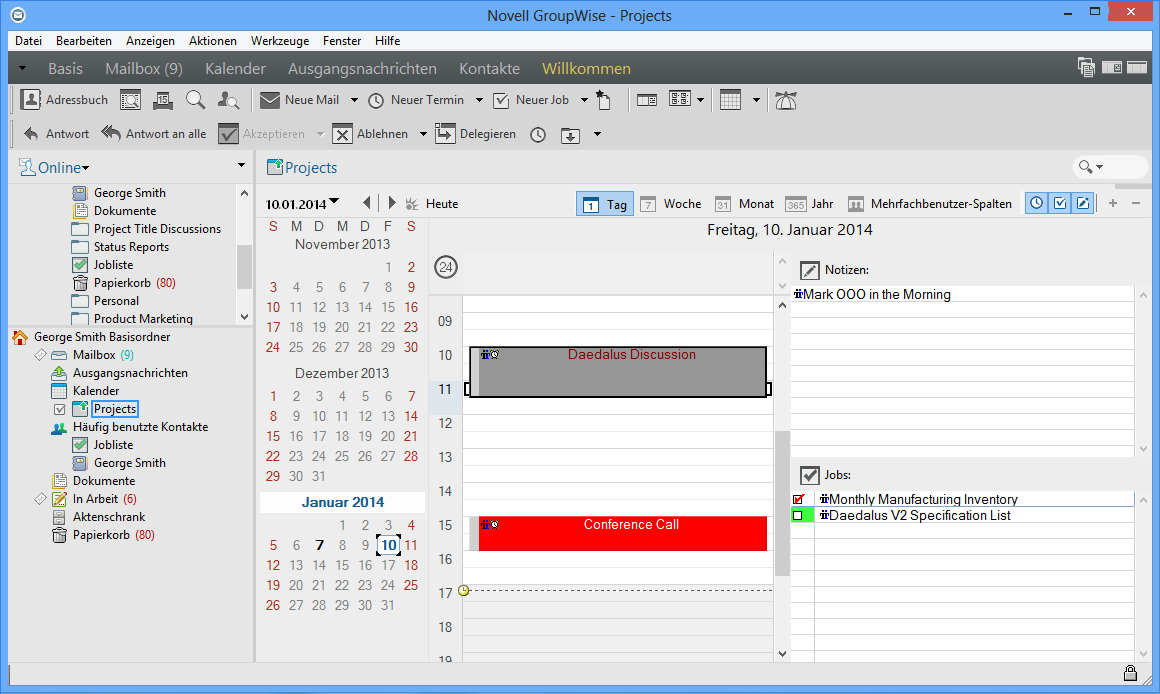The height and width of the screenshot is (694, 1160).
Task: Open the Neue Mail dropdown arrow
Action: pyautogui.click(x=354, y=100)
